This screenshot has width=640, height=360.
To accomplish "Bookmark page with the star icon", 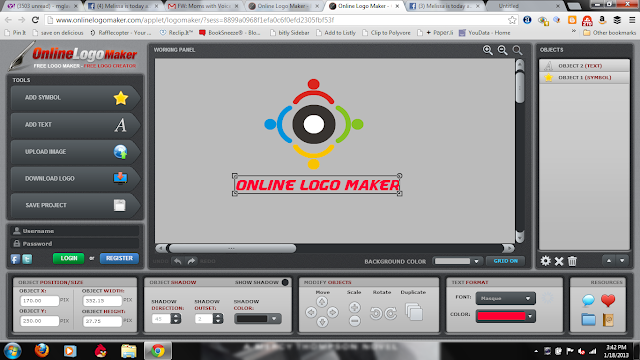I will (x=512, y=20).
